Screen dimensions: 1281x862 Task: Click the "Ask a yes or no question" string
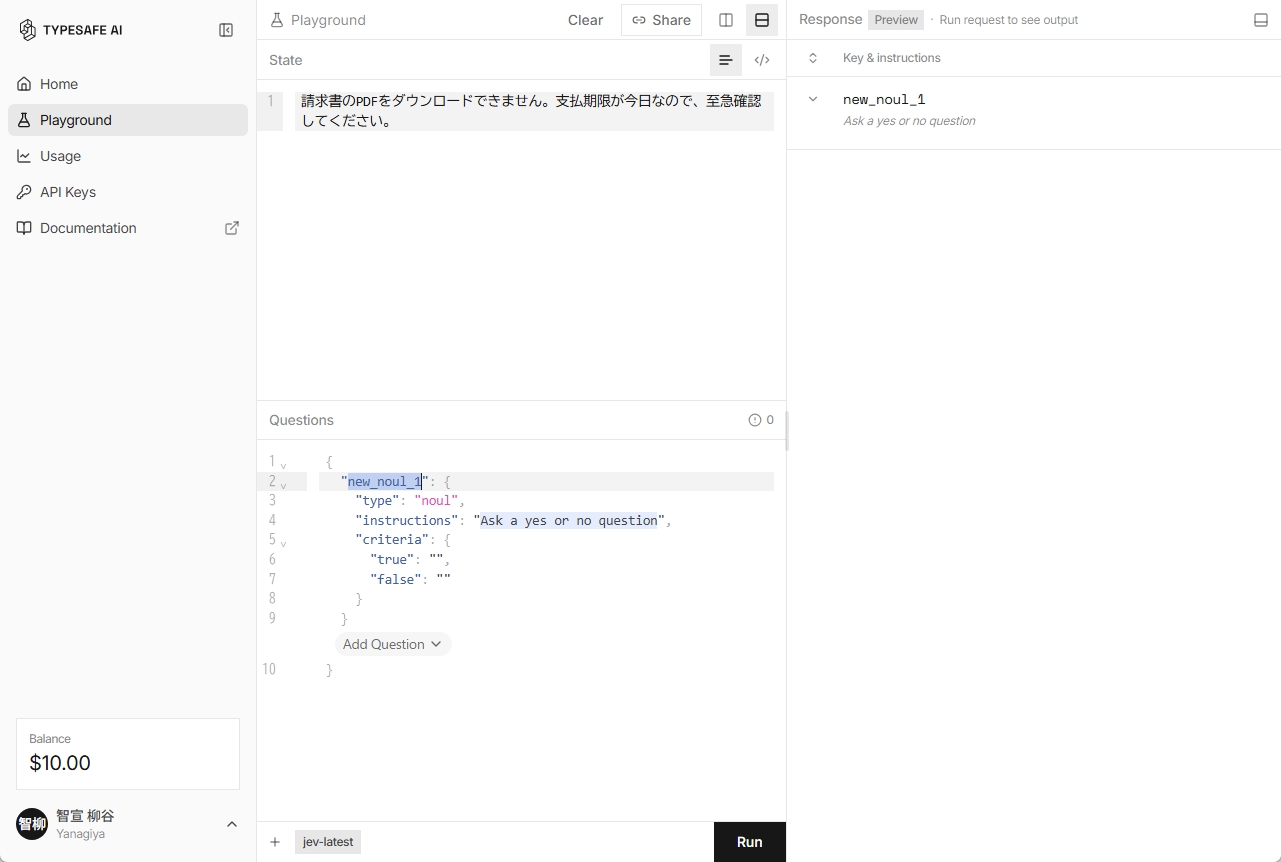click(569, 520)
